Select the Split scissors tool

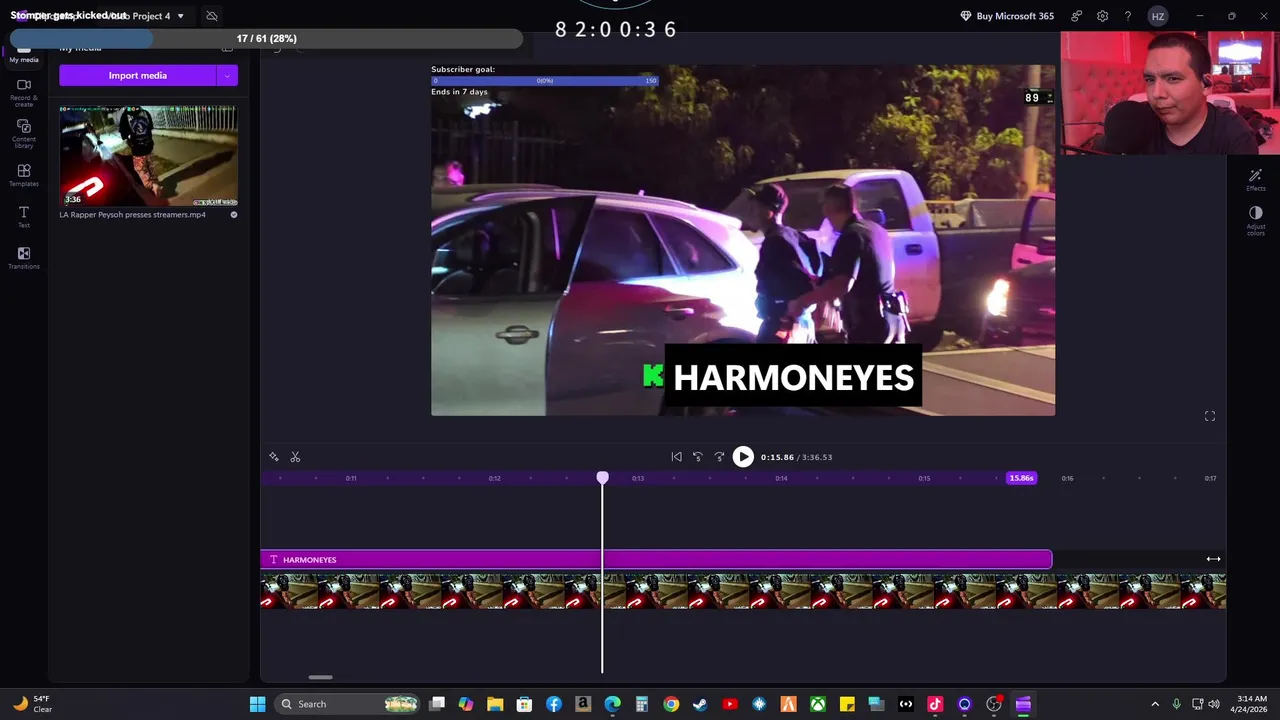[295, 457]
